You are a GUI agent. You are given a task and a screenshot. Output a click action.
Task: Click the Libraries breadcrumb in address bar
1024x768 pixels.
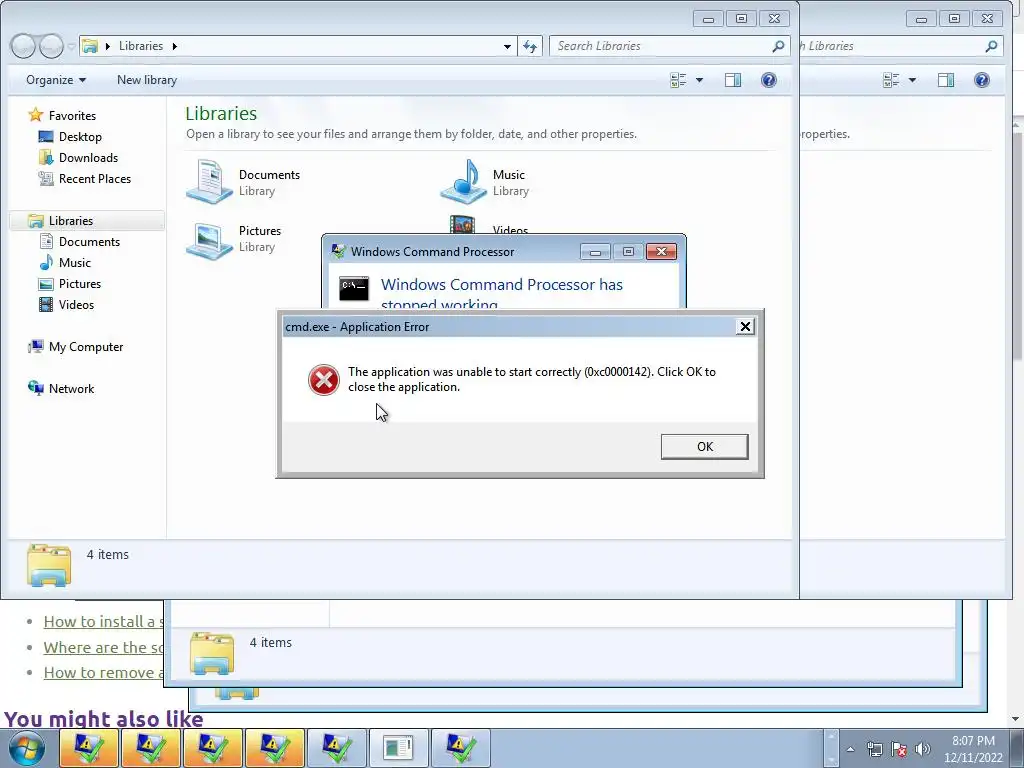click(140, 46)
